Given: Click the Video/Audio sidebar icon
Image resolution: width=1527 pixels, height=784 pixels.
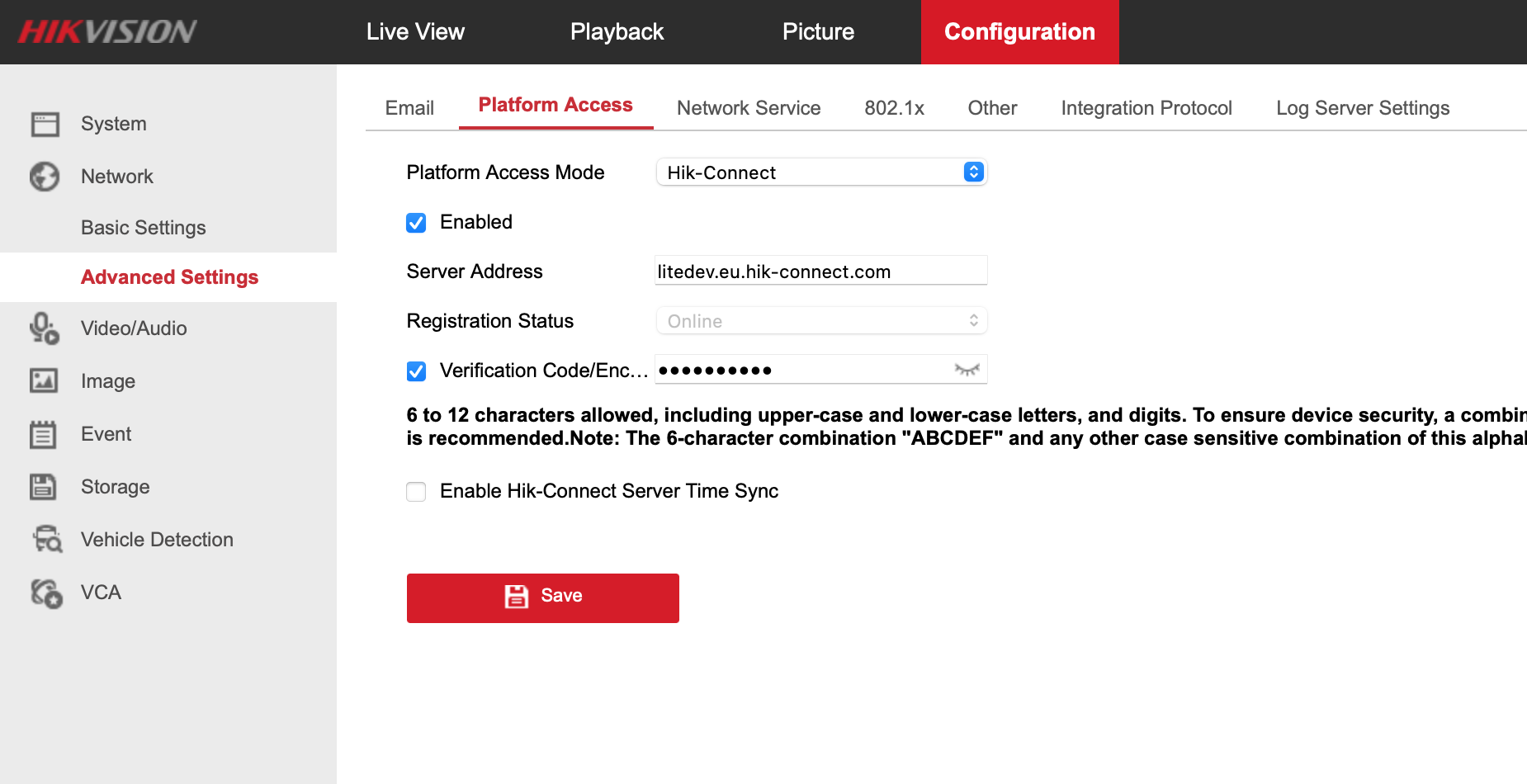Looking at the screenshot, I should click(45, 328).
